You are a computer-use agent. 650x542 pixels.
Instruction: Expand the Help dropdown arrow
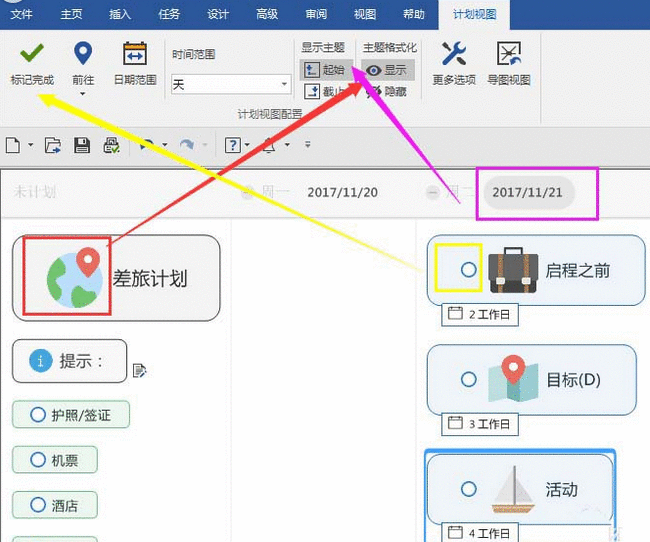(x=247, y=145)
